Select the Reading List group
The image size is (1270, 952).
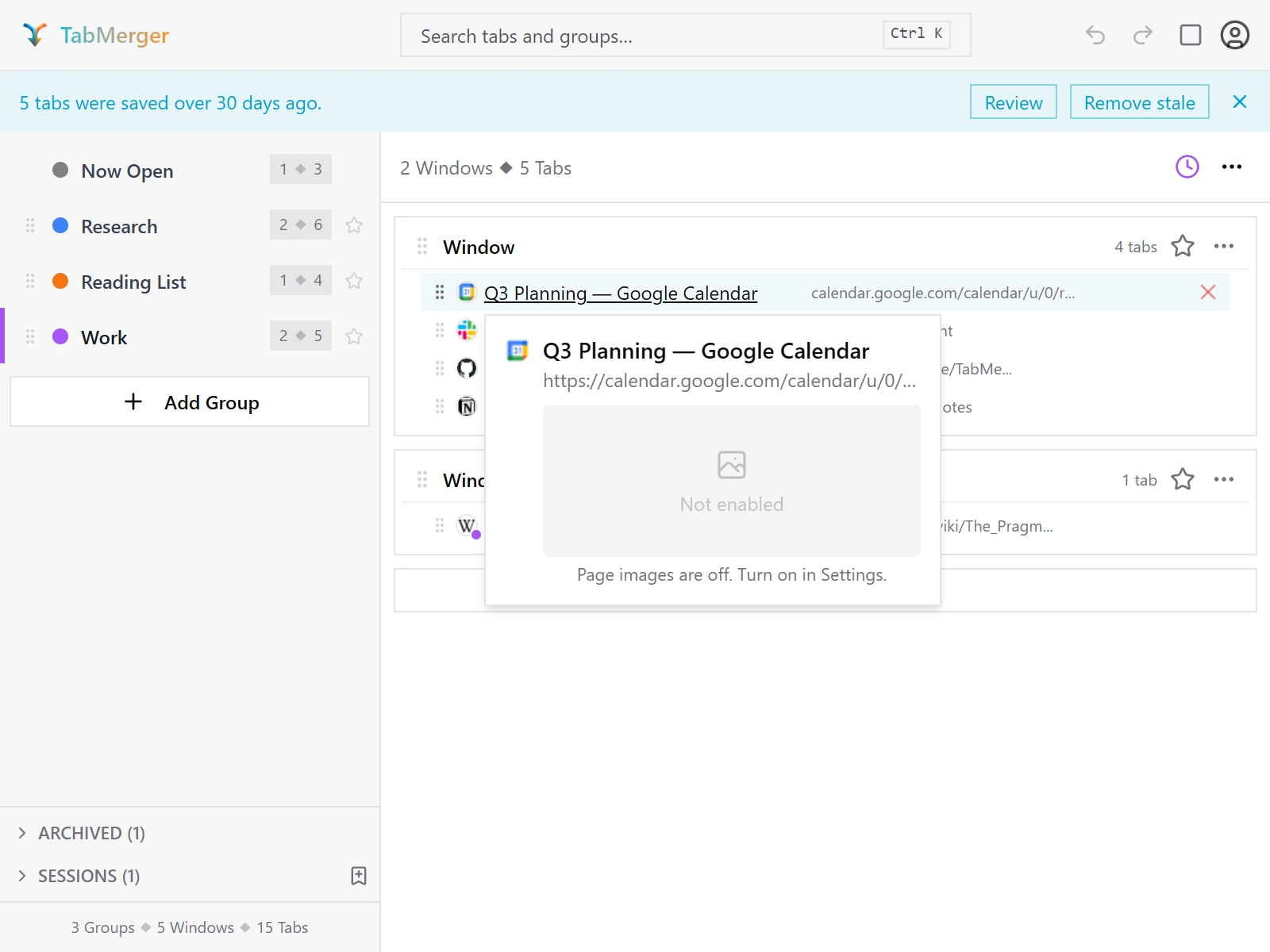click(x=190, y=282)
